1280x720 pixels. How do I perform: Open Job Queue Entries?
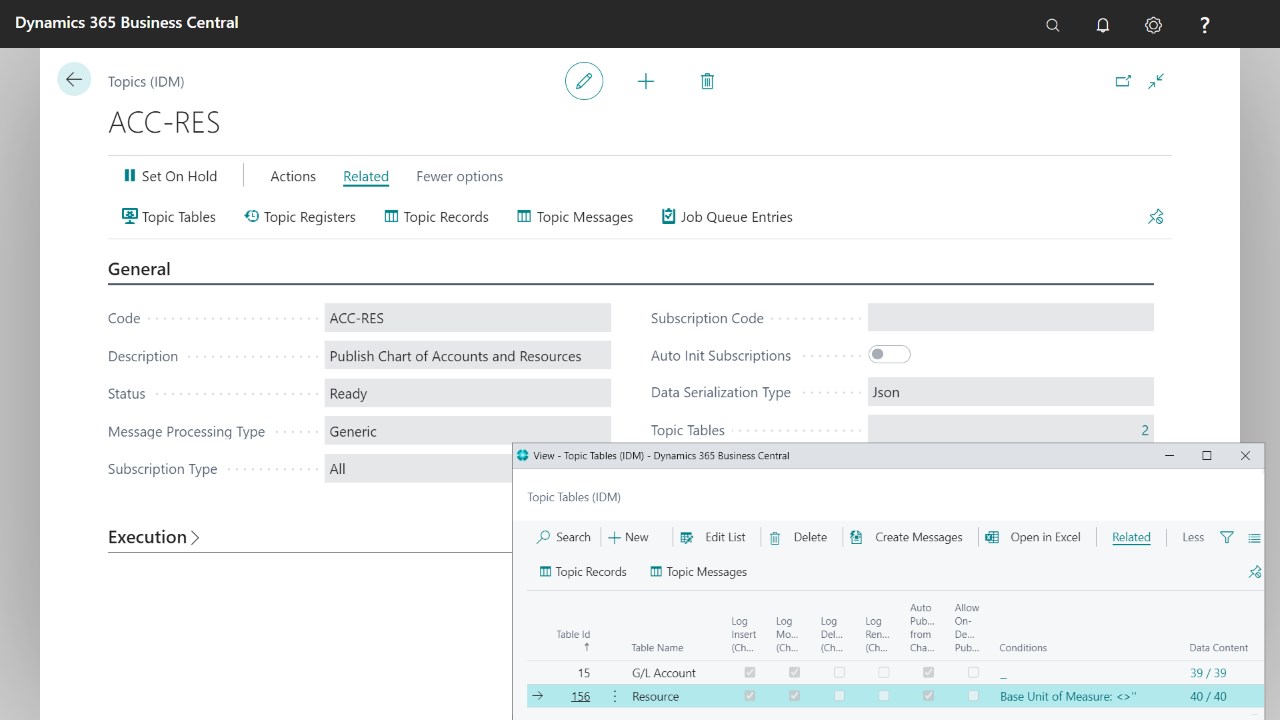[x=727, y=217]
